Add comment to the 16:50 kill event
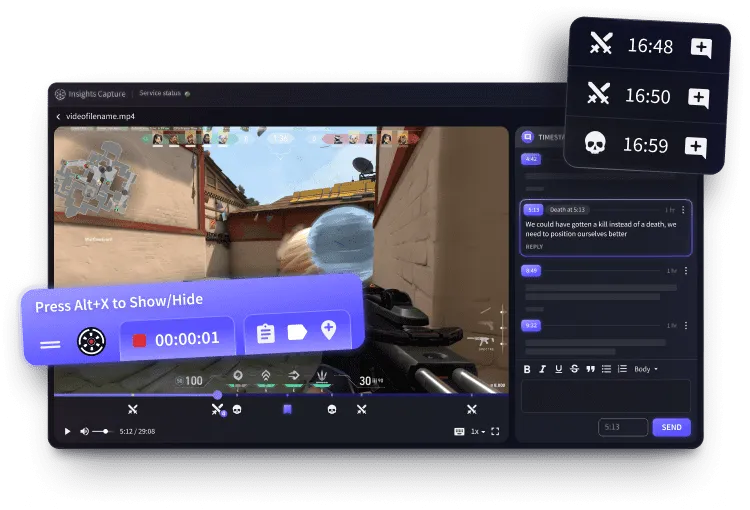 698,98
